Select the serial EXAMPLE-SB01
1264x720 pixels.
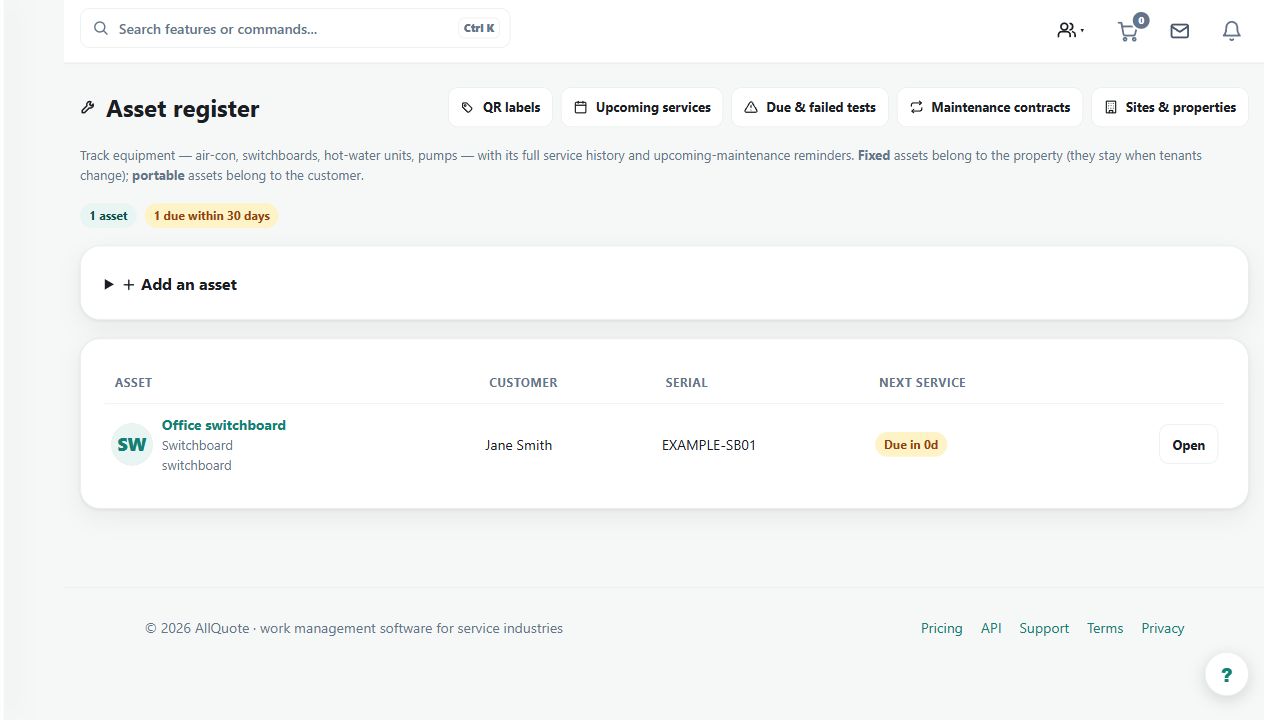click(709, 445)
